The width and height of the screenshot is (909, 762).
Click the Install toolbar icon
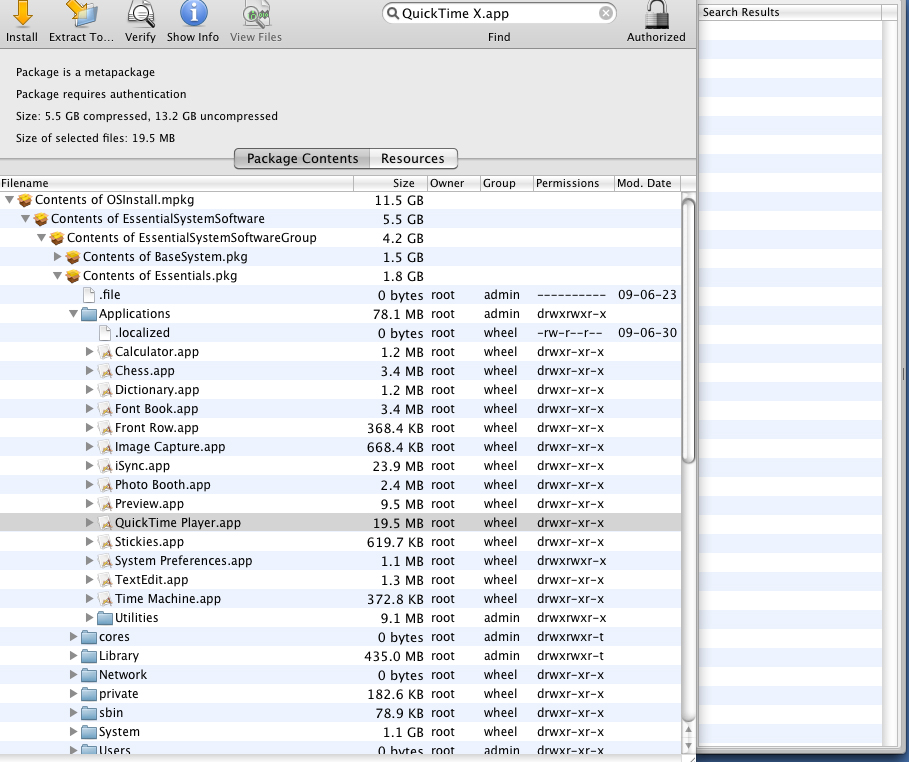coord(22,14)
